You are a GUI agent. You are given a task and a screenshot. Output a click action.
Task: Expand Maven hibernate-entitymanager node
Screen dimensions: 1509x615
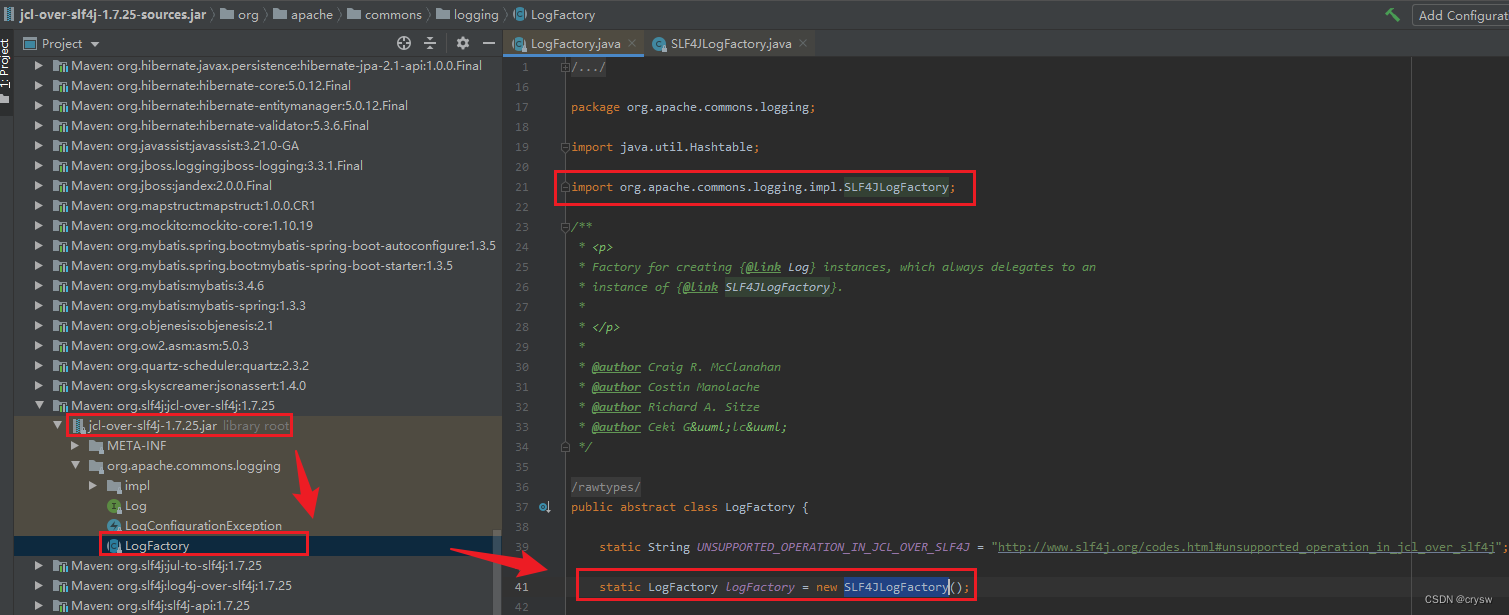pyautogui.click(x=39, y=105)
